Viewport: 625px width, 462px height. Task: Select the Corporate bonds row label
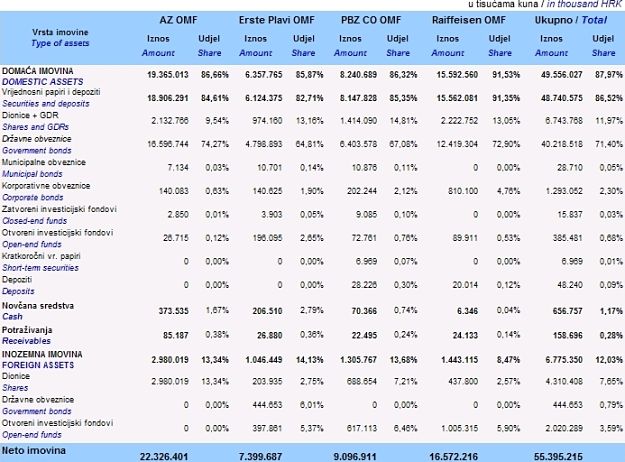point(33,195)
